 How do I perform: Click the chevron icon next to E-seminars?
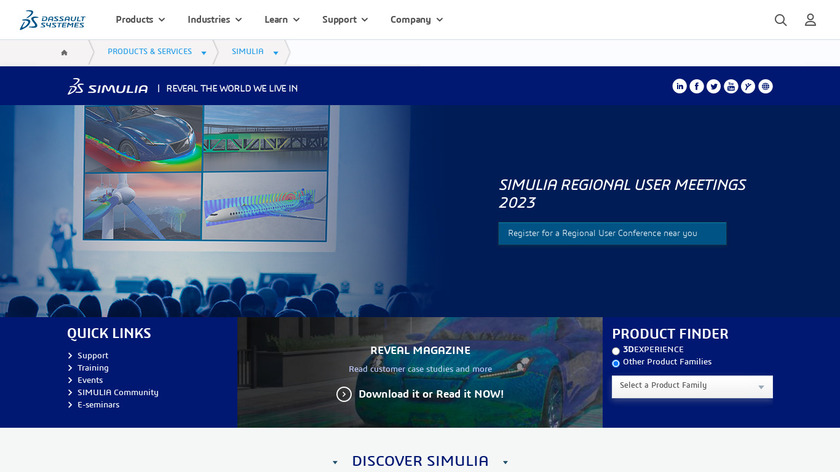70,404
